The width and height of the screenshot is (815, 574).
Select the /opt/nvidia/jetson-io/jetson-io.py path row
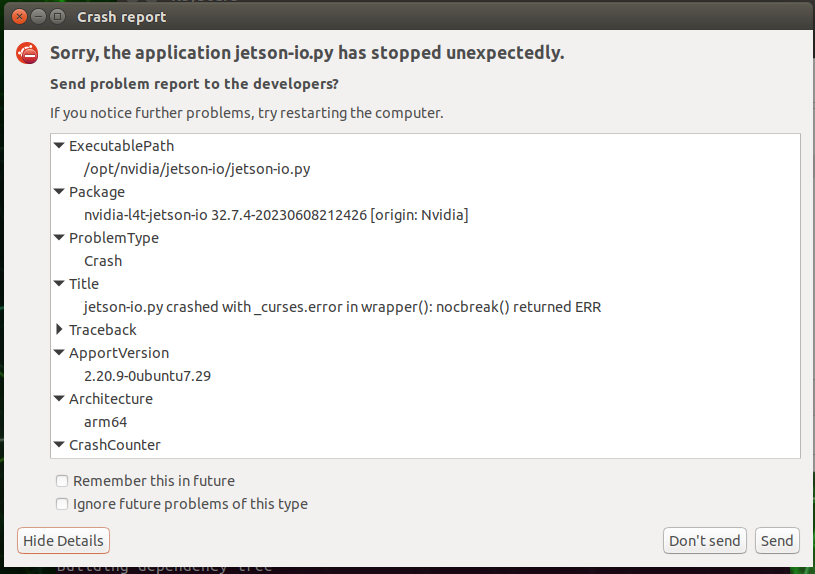coord(197,169)
